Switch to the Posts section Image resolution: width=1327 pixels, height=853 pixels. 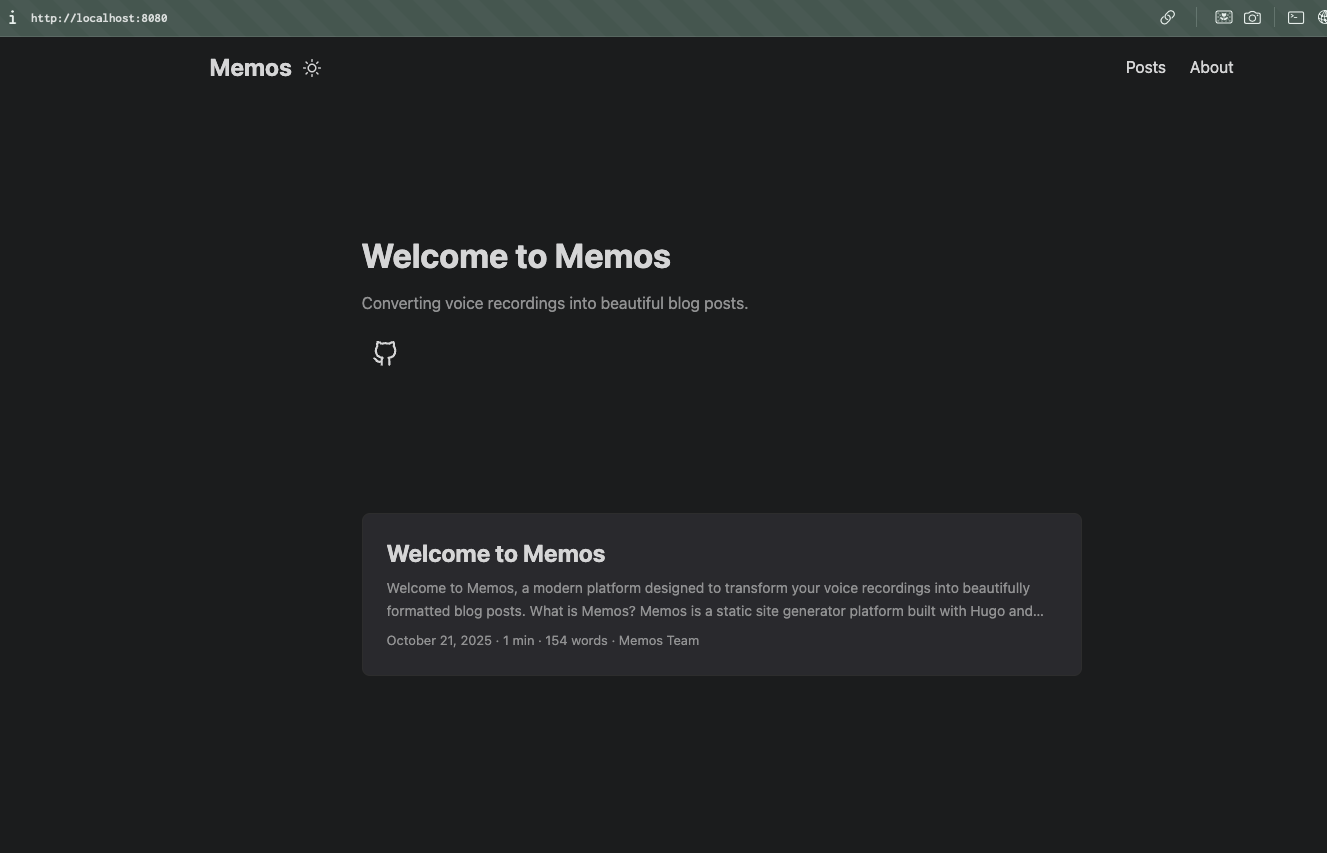1145,67
